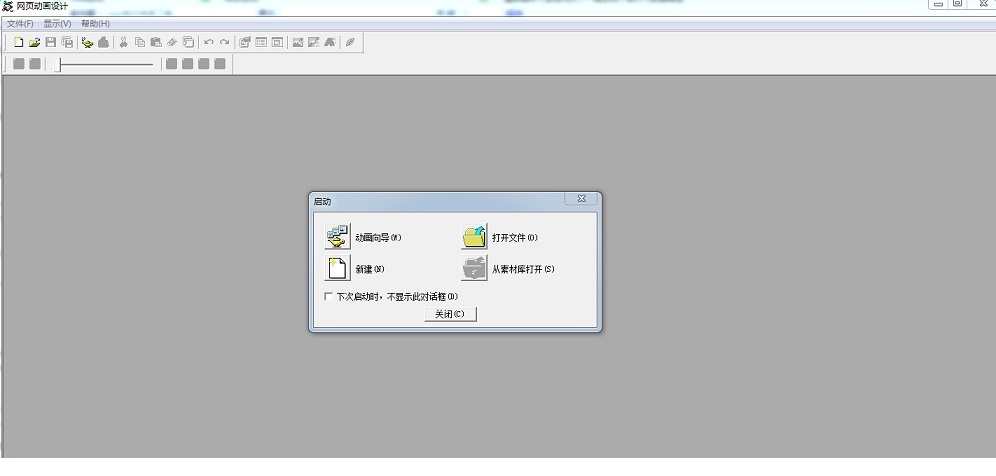Click Open File folder icon in dialog

tap(474, 237)
